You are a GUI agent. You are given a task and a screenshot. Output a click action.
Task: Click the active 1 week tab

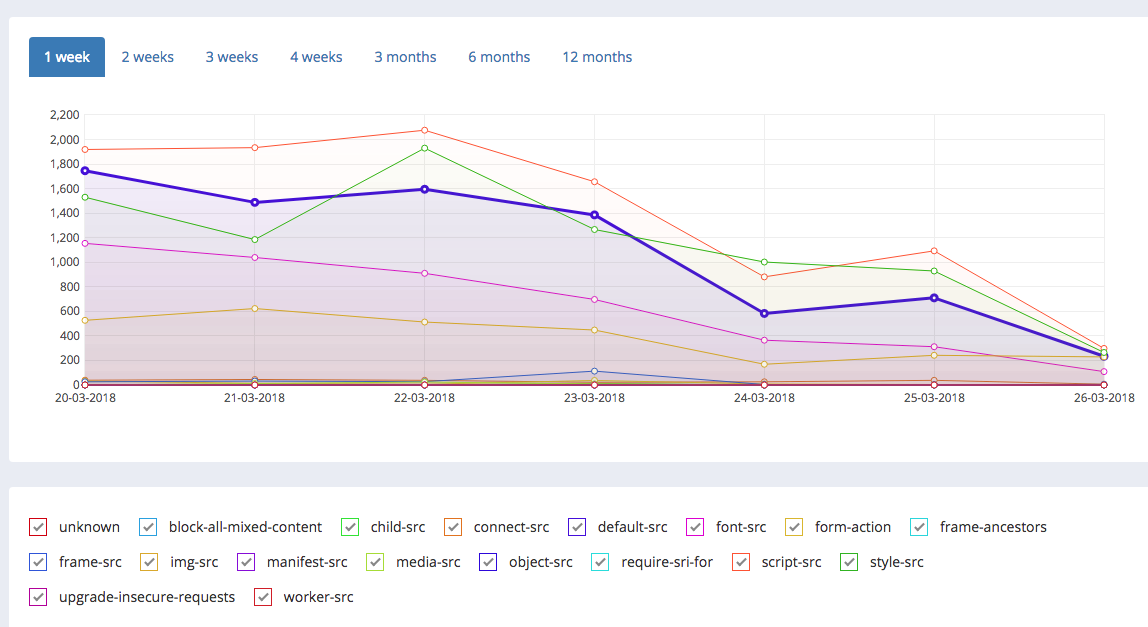[x=67, y=57]
